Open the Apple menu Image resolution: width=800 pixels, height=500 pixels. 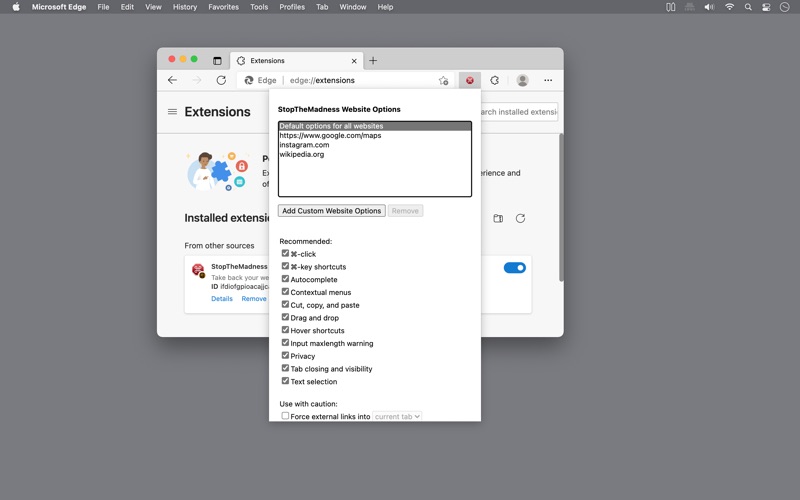[16, 7]
